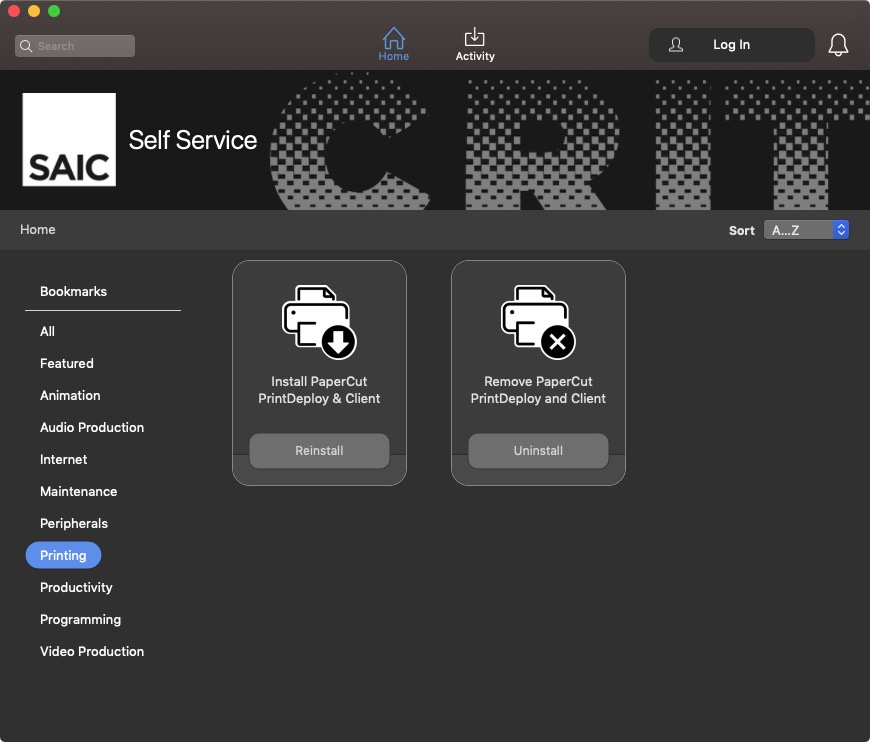The width and height of the screenshot is (870, 742).
Task: Switch to the Bookmarks section
Action: click(x=73, y=291)
